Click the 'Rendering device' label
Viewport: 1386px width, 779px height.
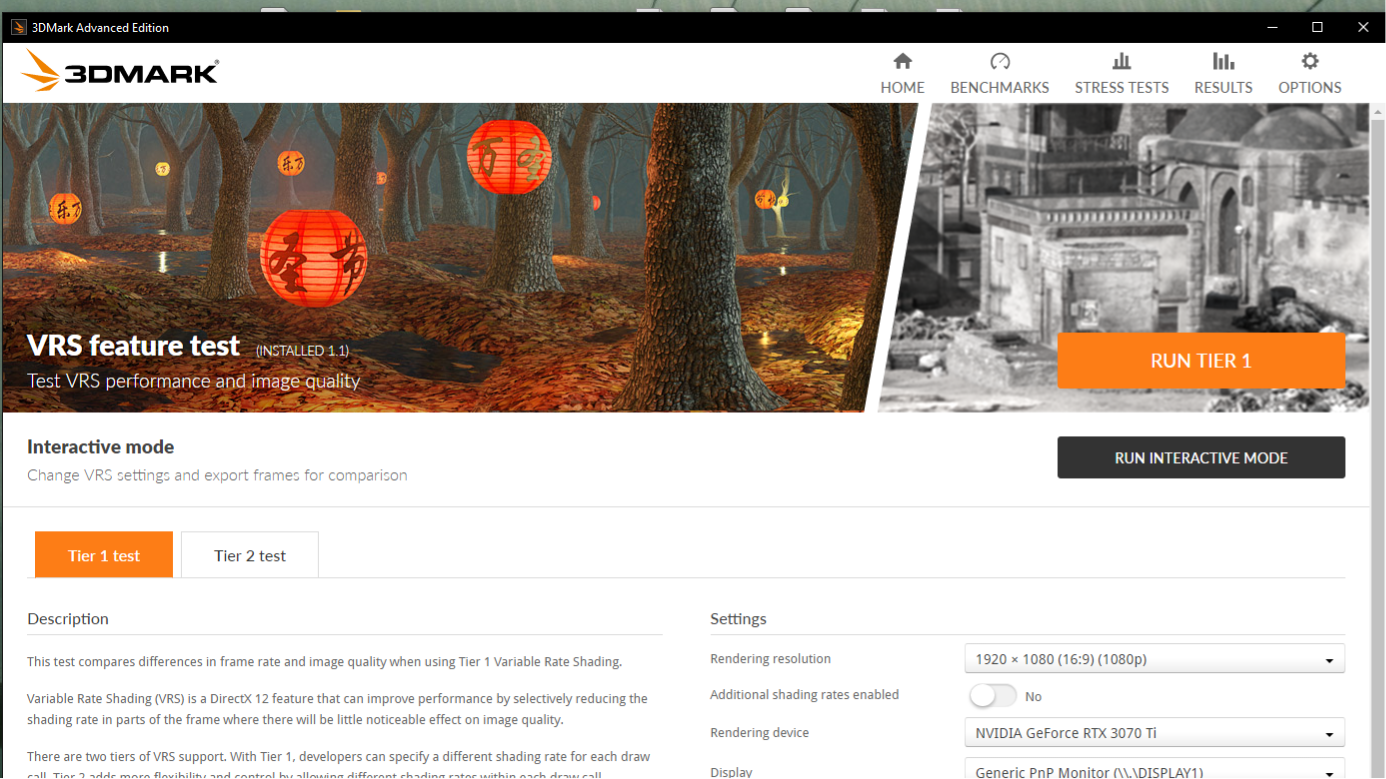click(759, 733)
